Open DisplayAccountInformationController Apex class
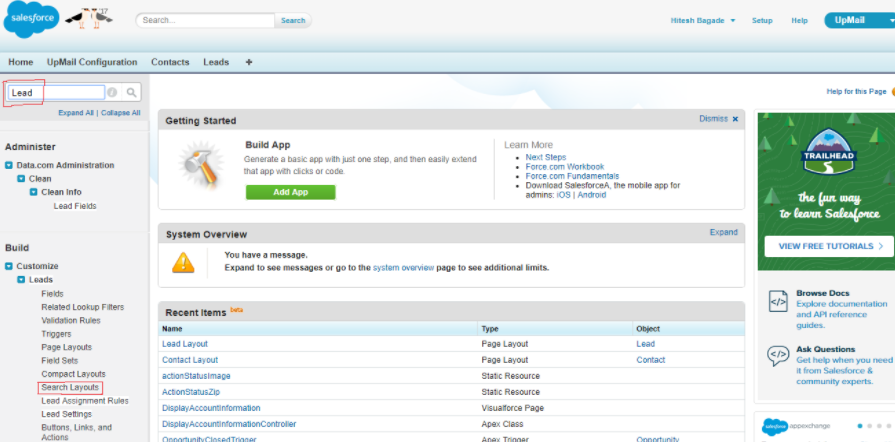Viewport: 895px width, 442px height. coord(229,424)
